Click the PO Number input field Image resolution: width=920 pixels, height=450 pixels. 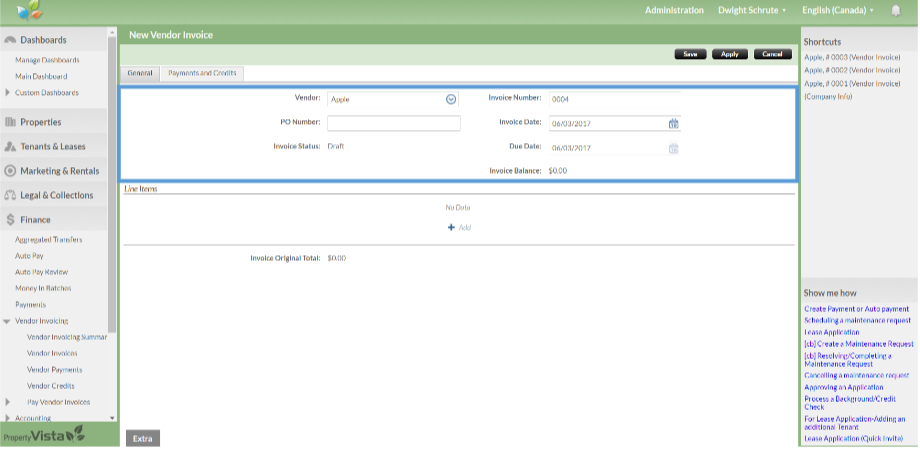tap(393, 124)
